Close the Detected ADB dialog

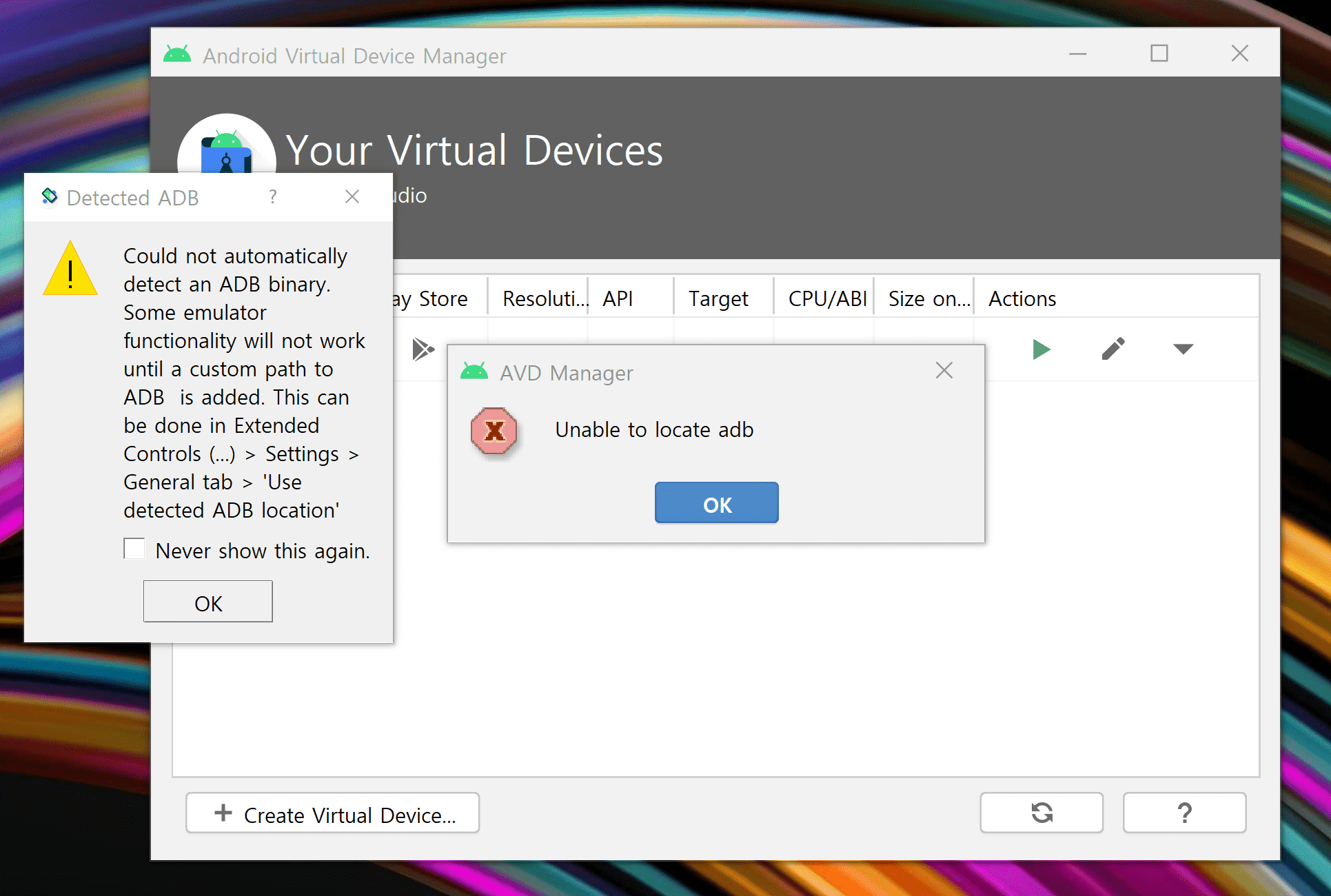[x=352, y=197]
